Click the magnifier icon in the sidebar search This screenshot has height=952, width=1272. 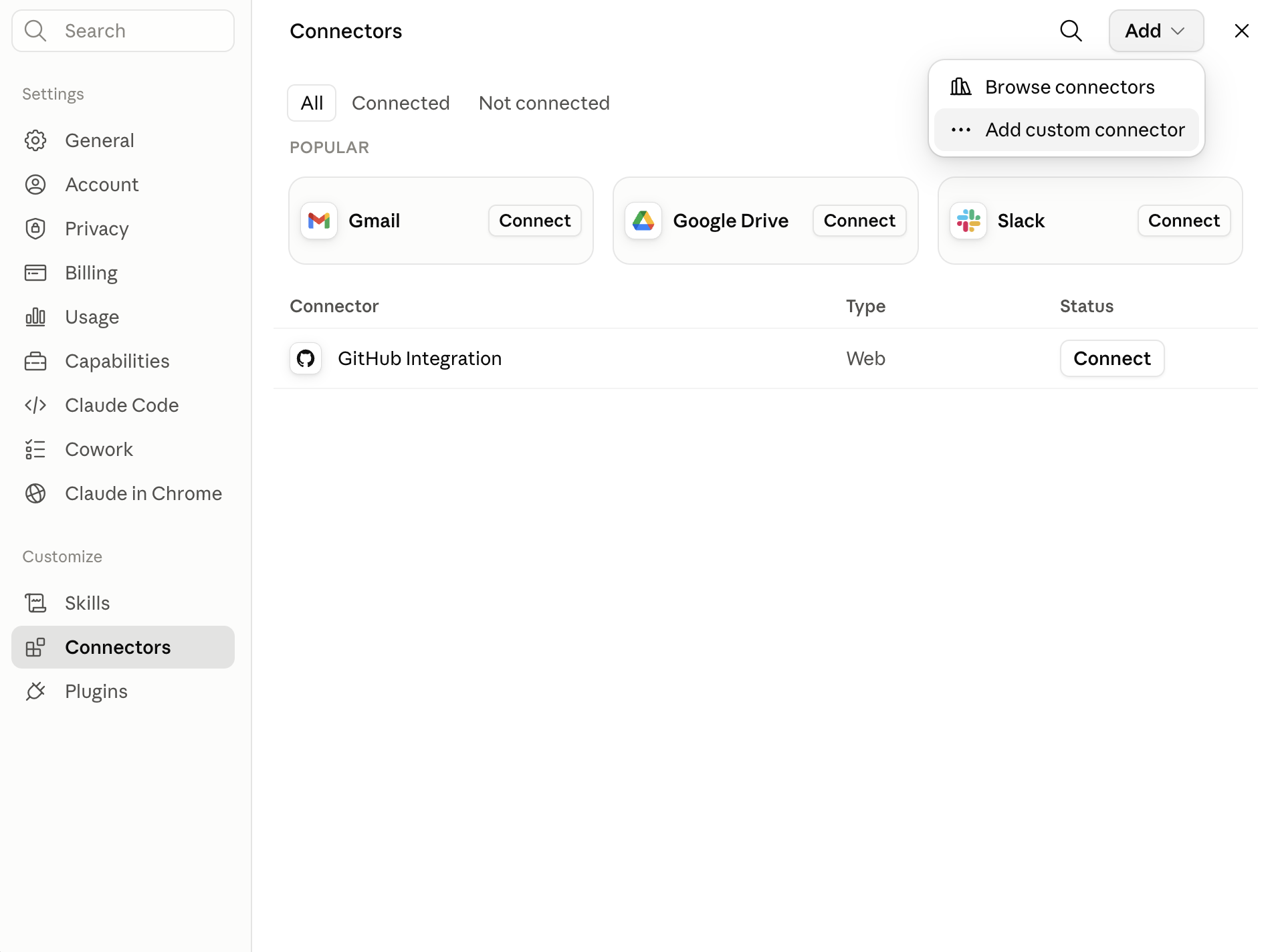[x=35, y=31]
